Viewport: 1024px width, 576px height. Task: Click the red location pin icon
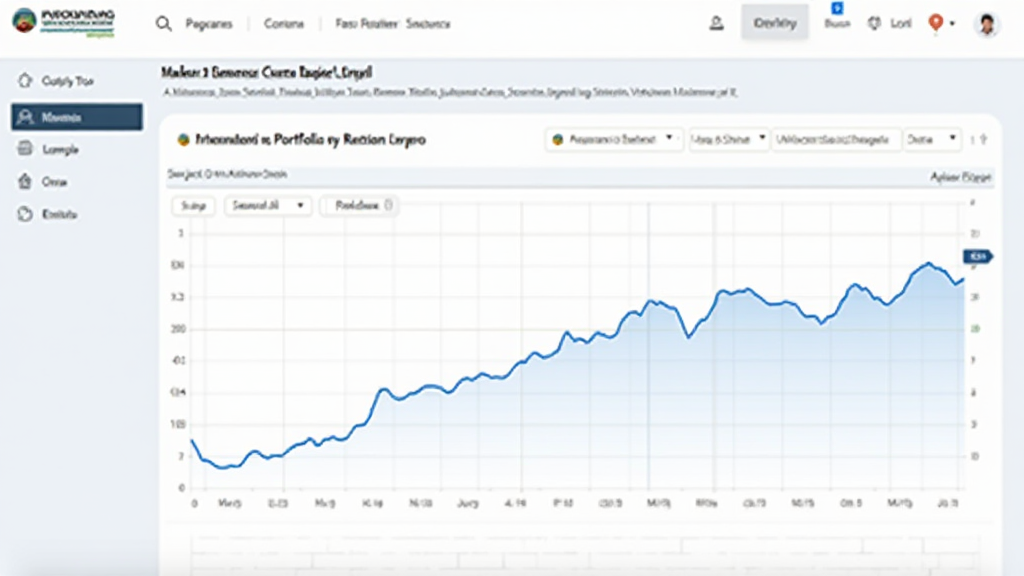click(x=936, y=23)
